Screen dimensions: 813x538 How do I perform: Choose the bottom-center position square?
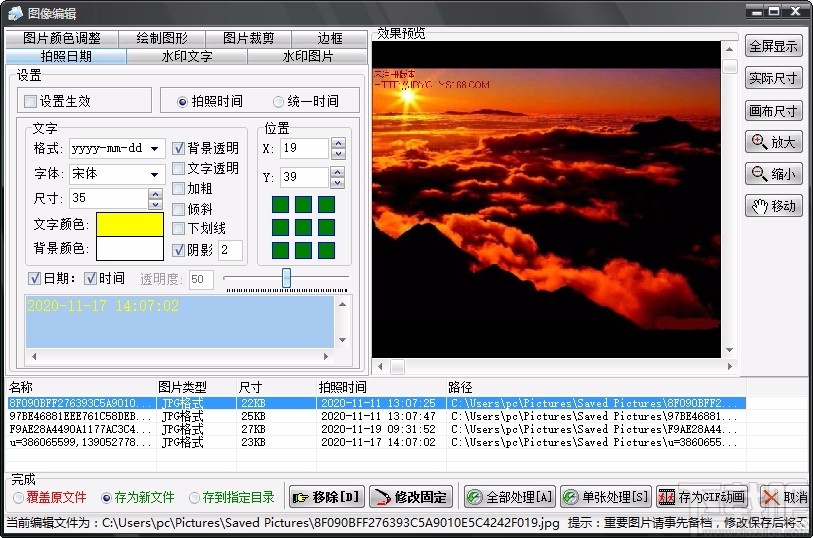coord(303,250)
